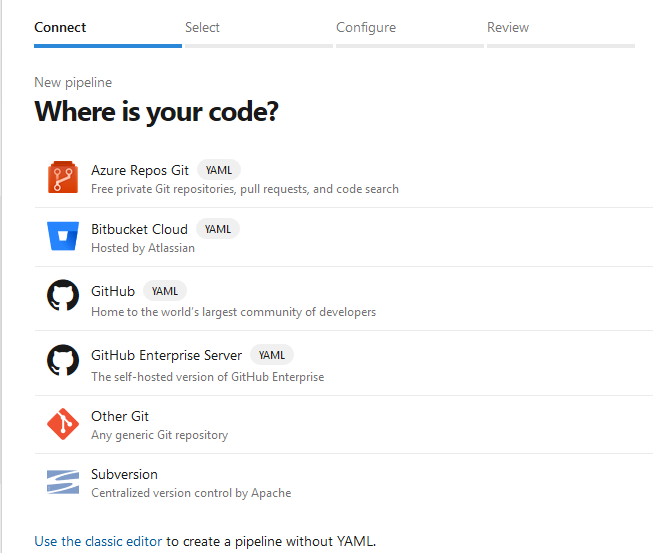The image size is (653, 553).
Task: Click the Subversion logo icon
Action: point(62,482)
